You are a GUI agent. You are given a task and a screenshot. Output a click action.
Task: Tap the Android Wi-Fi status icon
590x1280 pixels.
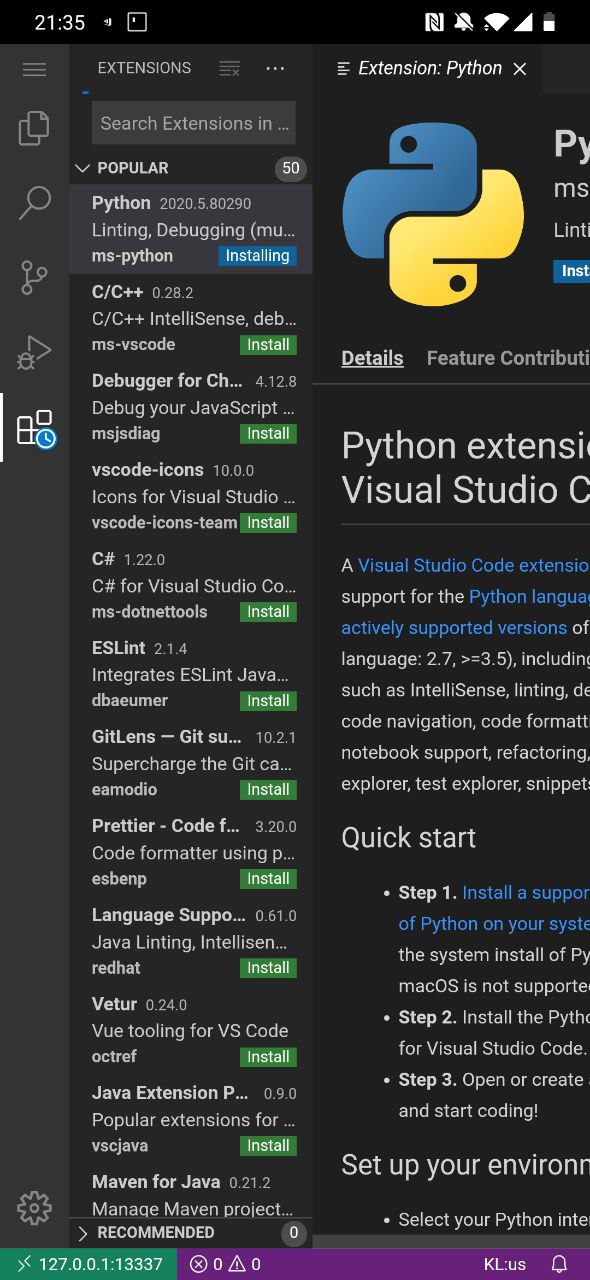pyautogui.click(x=494, y=22)
